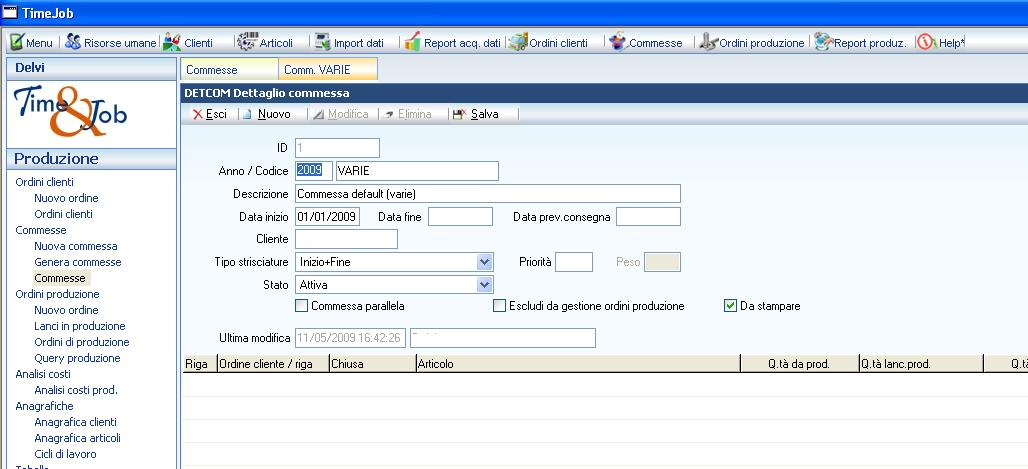The image size is (1028, 469).
Task: Select highlighted Commesse sidebar item
Action: [x=60, y=278]
